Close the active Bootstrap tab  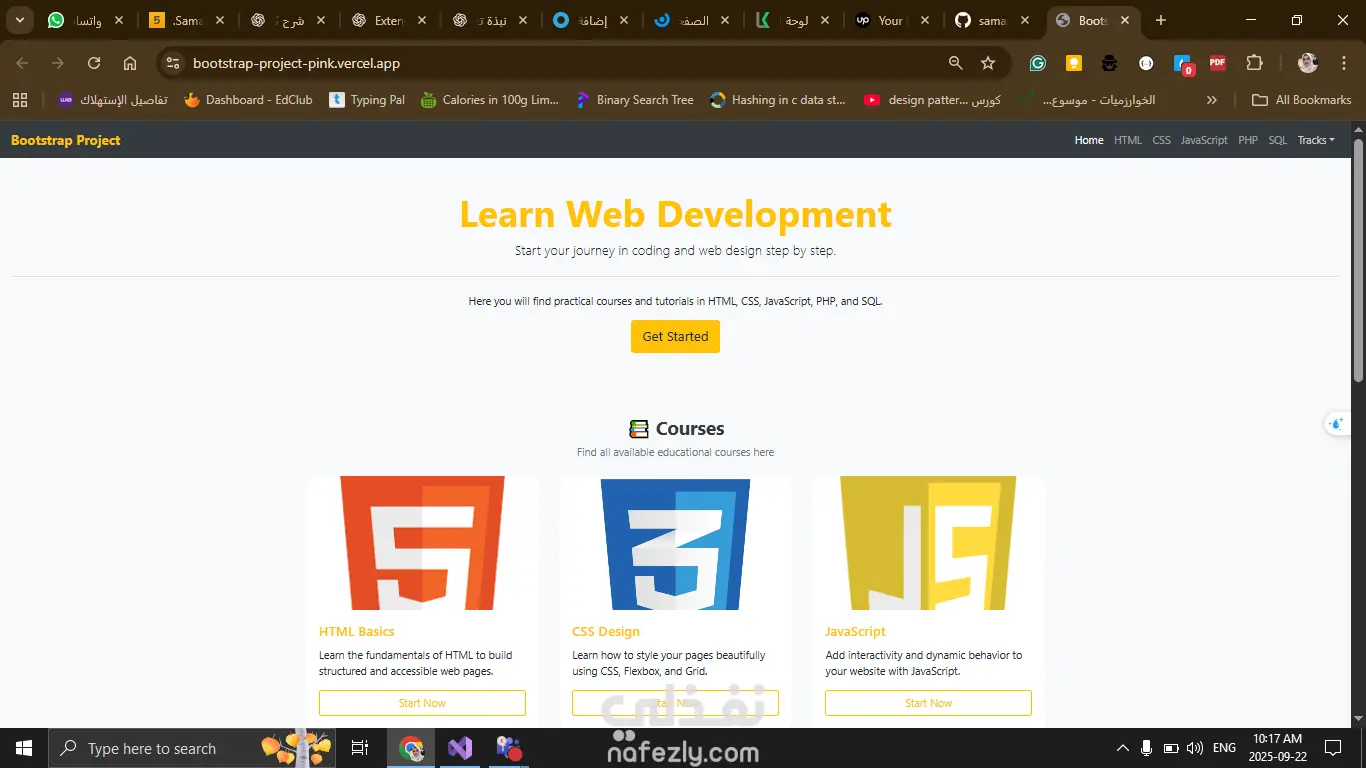point(1125,20)
